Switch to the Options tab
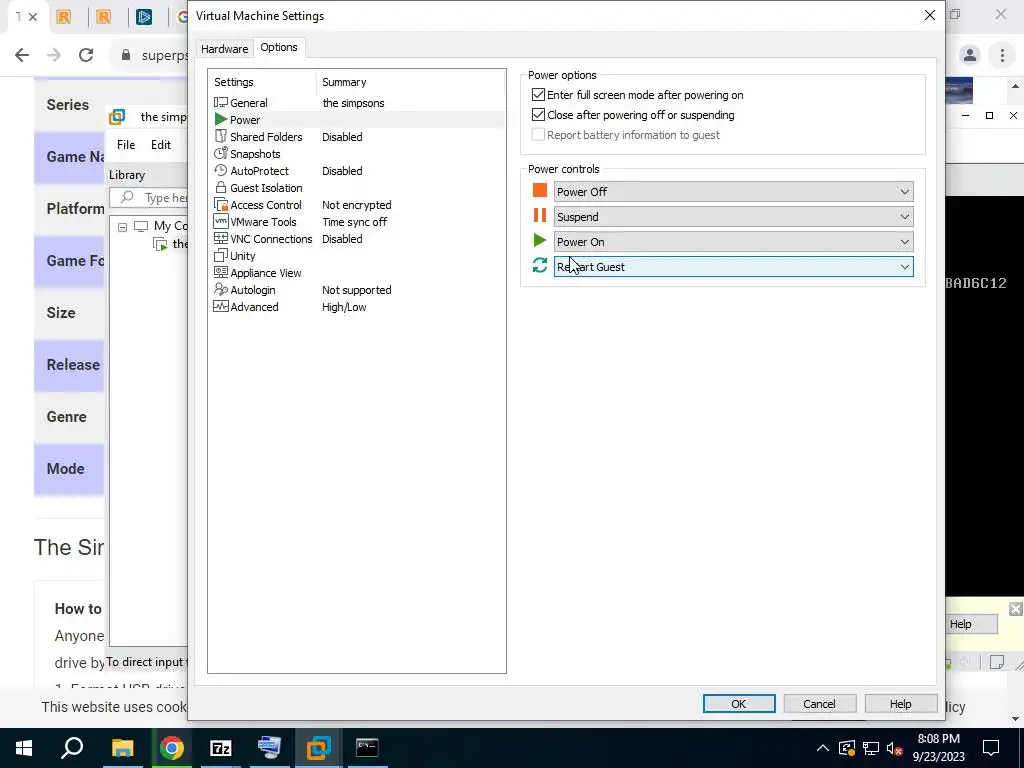The image size is (1024, 768). click(279, 47)
